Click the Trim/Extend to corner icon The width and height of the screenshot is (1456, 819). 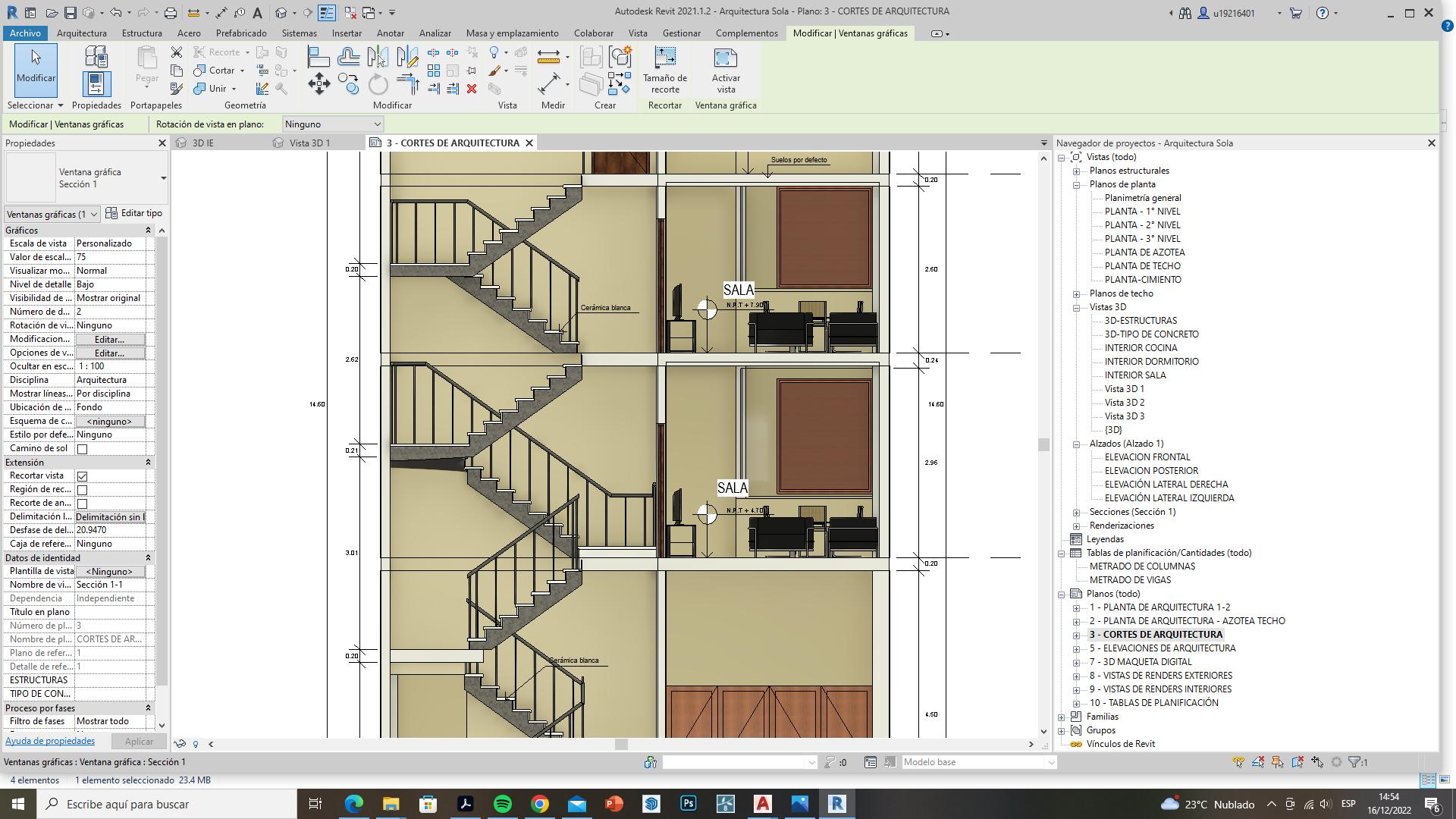[407, 83]
